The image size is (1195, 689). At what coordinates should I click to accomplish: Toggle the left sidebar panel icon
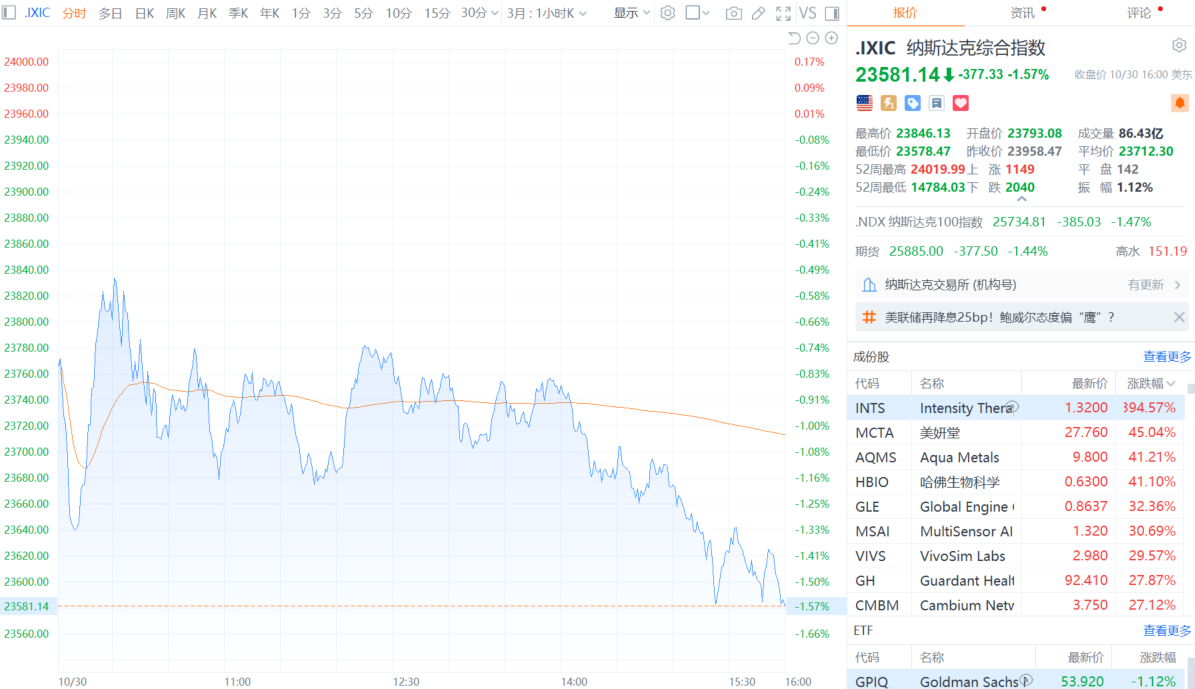pos(9,13)
